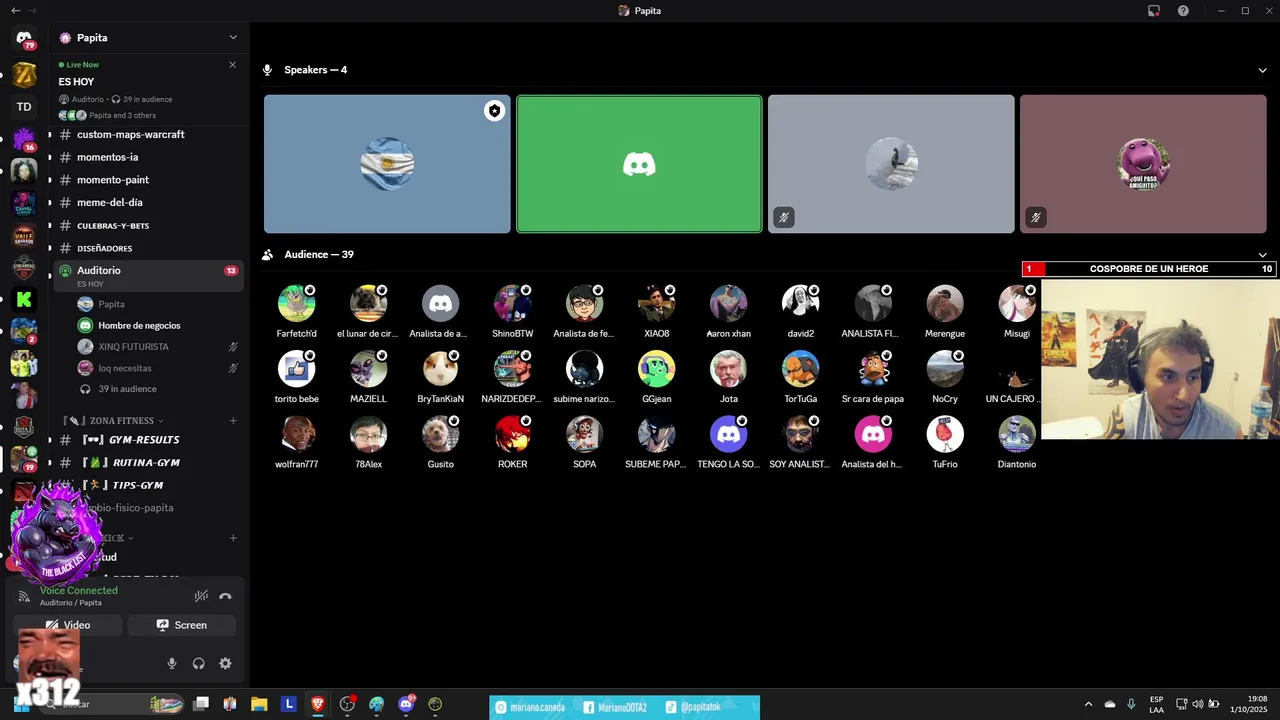Click Diantonio audience avatar
This screenshot has height=720, width=1280.
(1016, 435)
